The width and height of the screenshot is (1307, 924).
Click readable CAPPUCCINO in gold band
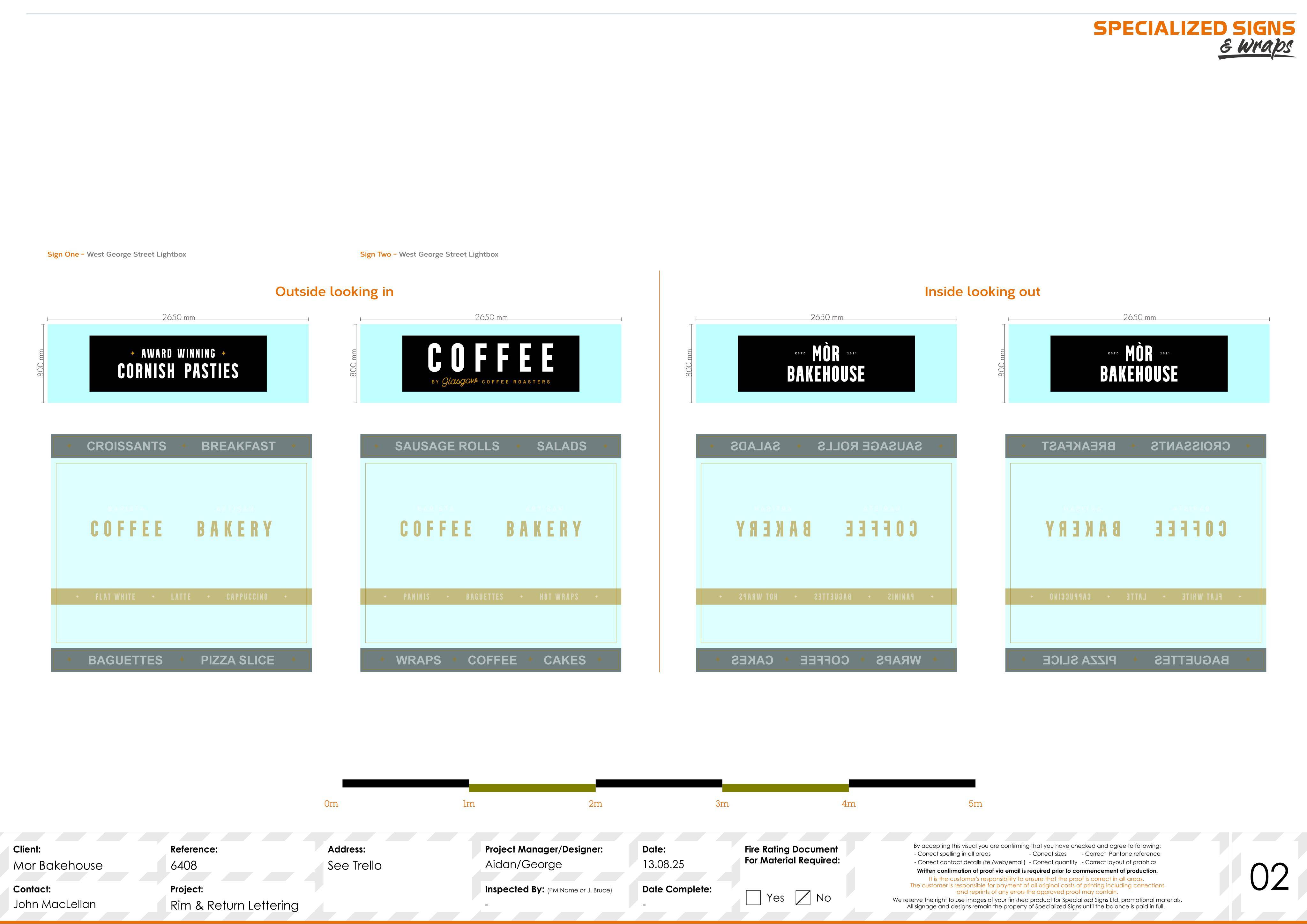coord(247,597)
